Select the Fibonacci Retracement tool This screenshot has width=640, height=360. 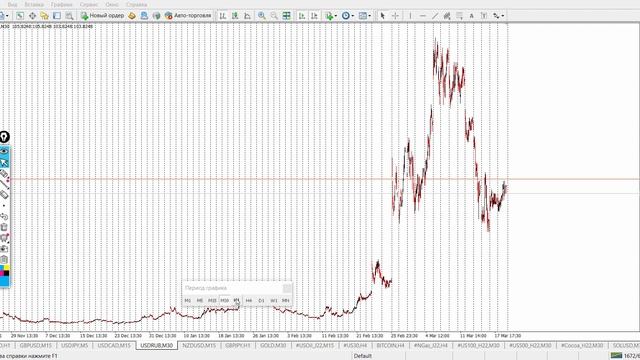pyautogui.click(x=459, y=16)
